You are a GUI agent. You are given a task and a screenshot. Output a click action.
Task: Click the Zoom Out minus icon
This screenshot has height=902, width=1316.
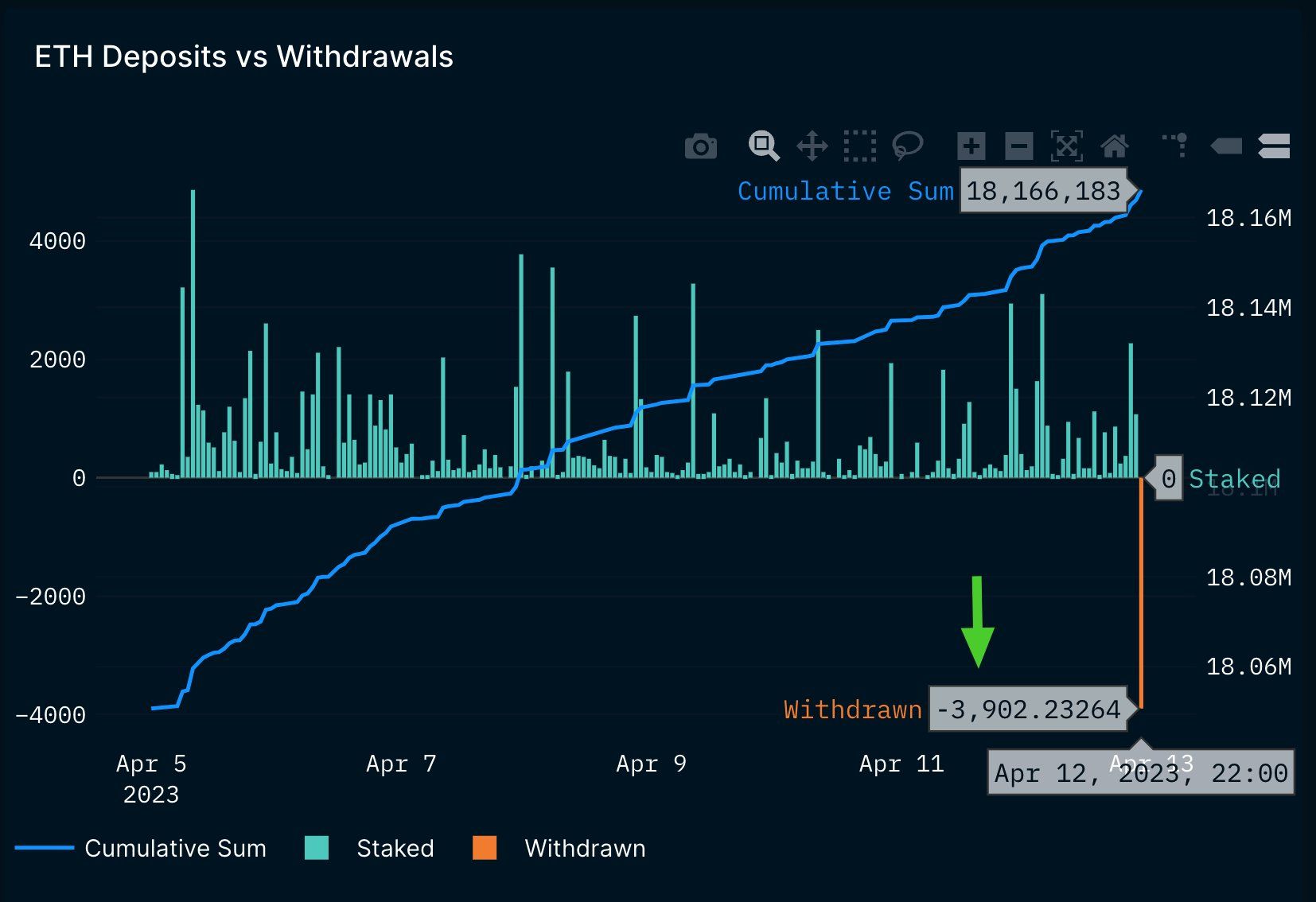tap(1019, 146)
